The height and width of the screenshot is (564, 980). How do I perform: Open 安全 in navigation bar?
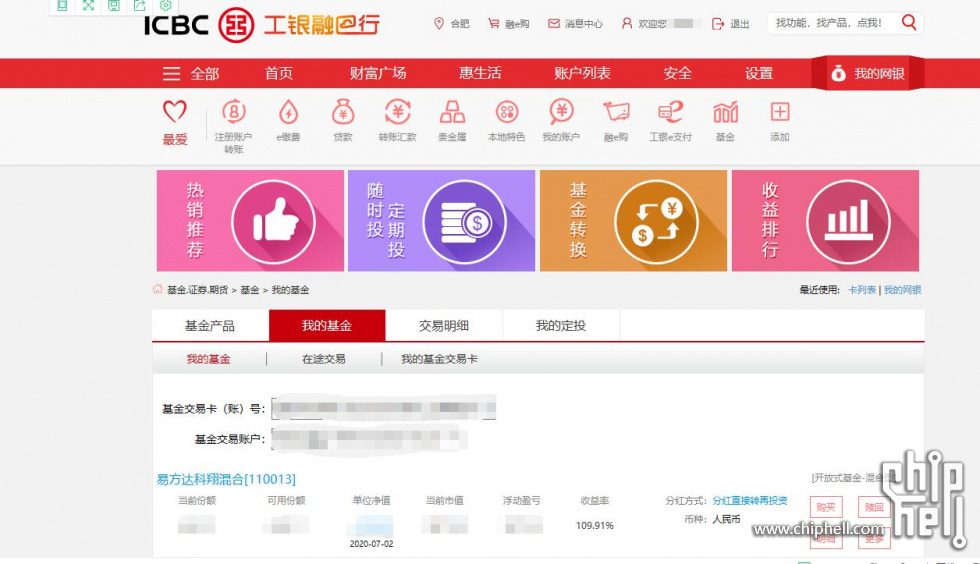[x=678, y=73]
